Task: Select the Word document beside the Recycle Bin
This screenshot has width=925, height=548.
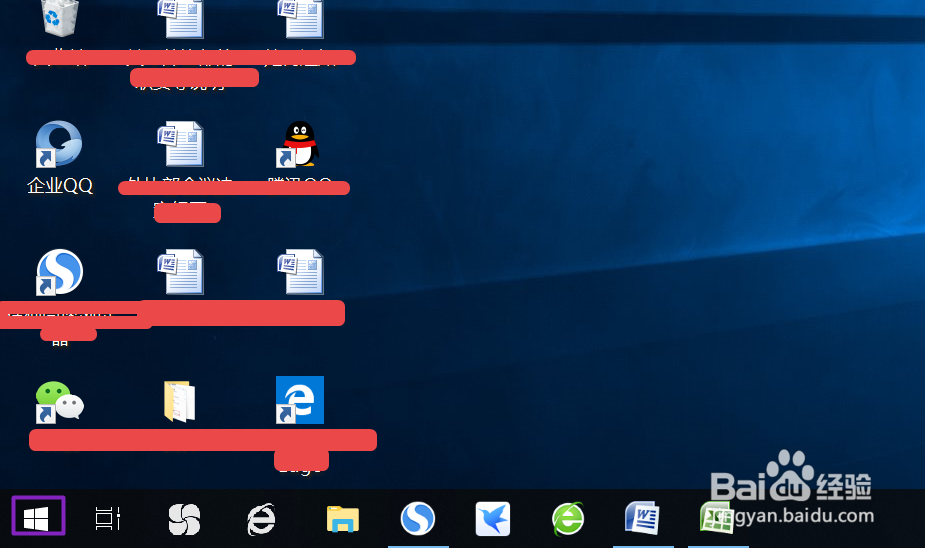Action: pos(181,19)
